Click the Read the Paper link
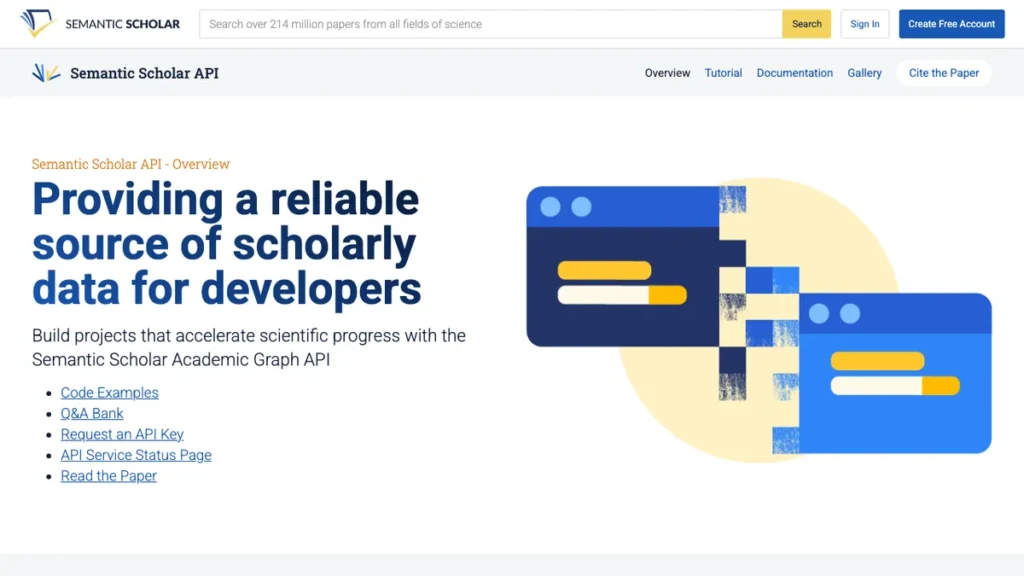Image resolution: width=1024 pixels, height=576 pixels. point(108,476)
